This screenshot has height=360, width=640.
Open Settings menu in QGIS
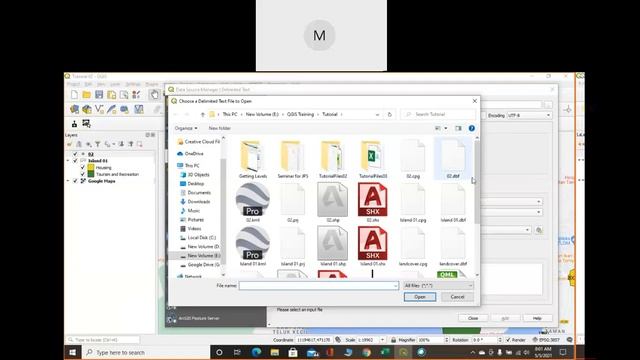(133, 84)
